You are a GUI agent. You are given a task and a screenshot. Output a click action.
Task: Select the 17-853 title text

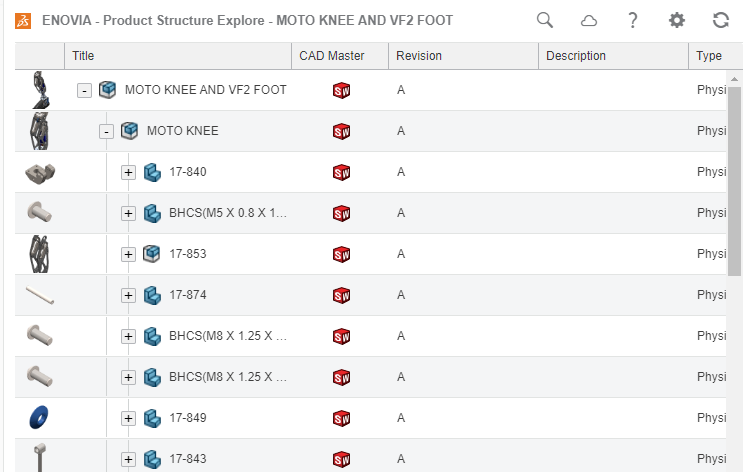coord(188,254)
